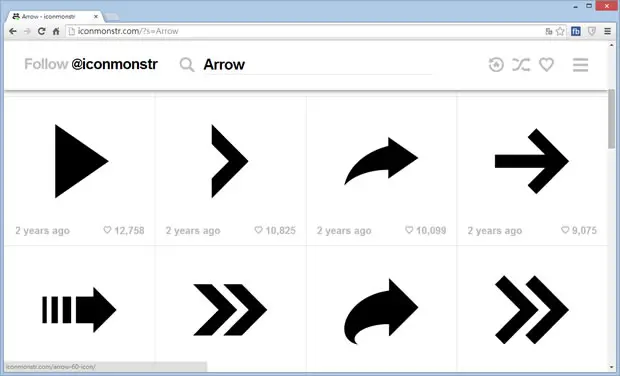This screenshot has height=376, width=620.
Task: Open favorites with the heart icon
Action: 546,64
